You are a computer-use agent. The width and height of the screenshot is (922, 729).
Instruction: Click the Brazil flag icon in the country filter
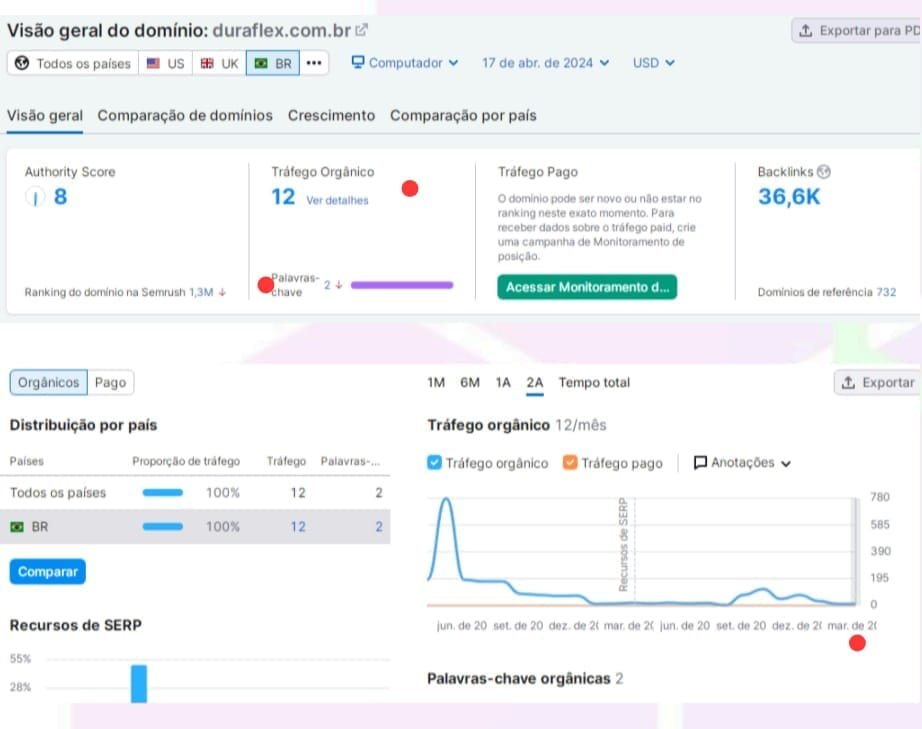[x=261, y=63]
